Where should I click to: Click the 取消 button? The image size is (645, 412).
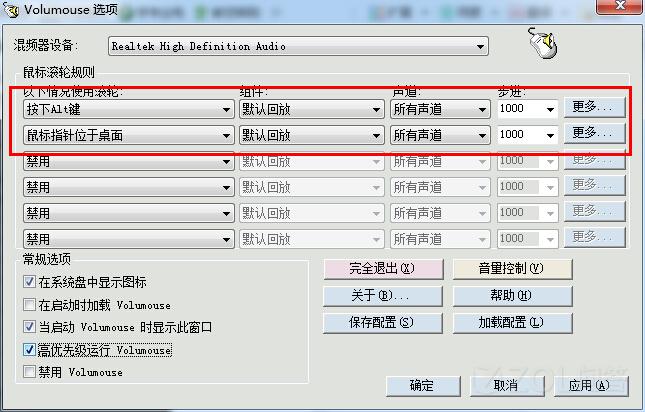point(508,386)
